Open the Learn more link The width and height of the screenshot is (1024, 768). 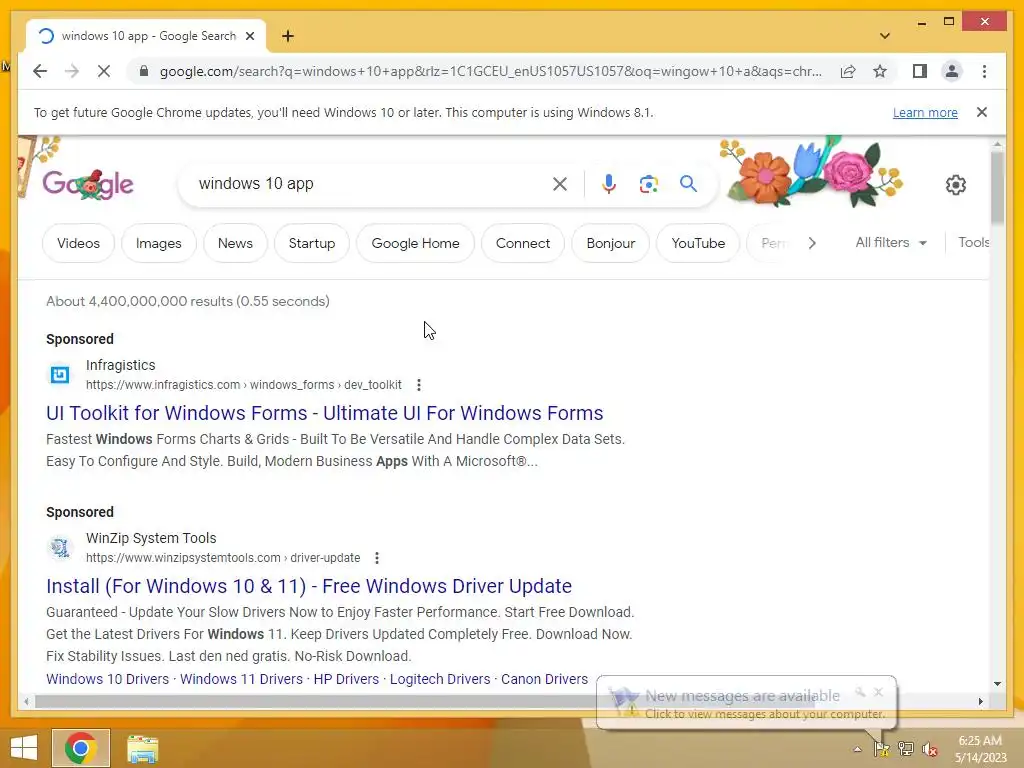925,112
